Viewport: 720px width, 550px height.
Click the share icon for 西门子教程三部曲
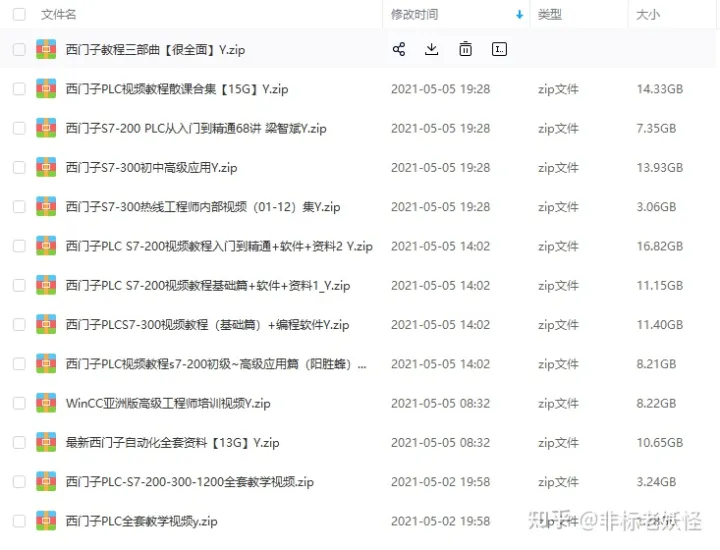point(399,49)
